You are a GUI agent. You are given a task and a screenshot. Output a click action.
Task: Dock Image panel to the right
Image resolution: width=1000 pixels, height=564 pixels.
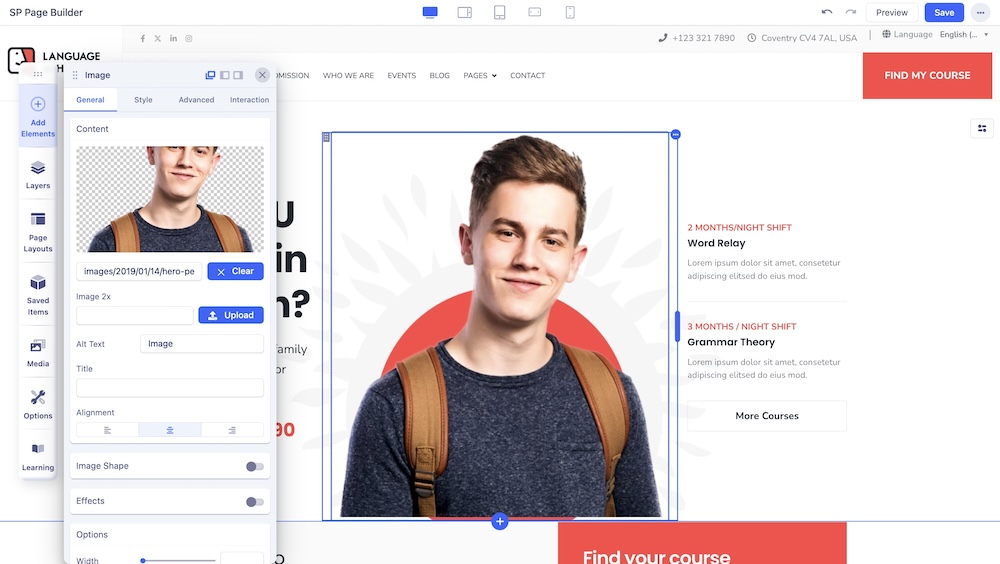238,75
